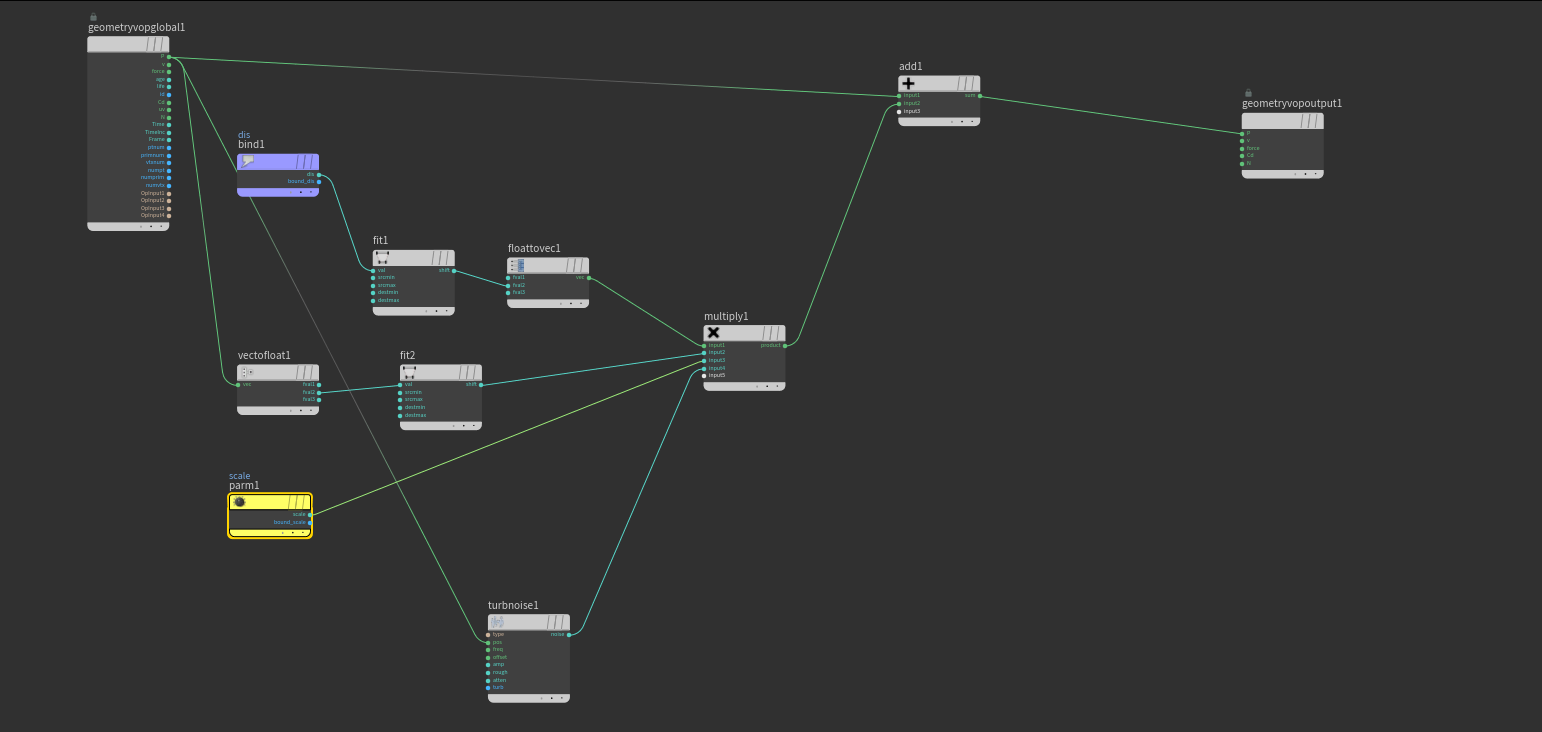The height and width of the screenshot is (732, 1542).
Task: Select the add1 node name label
Action: (x=910, y=67)
